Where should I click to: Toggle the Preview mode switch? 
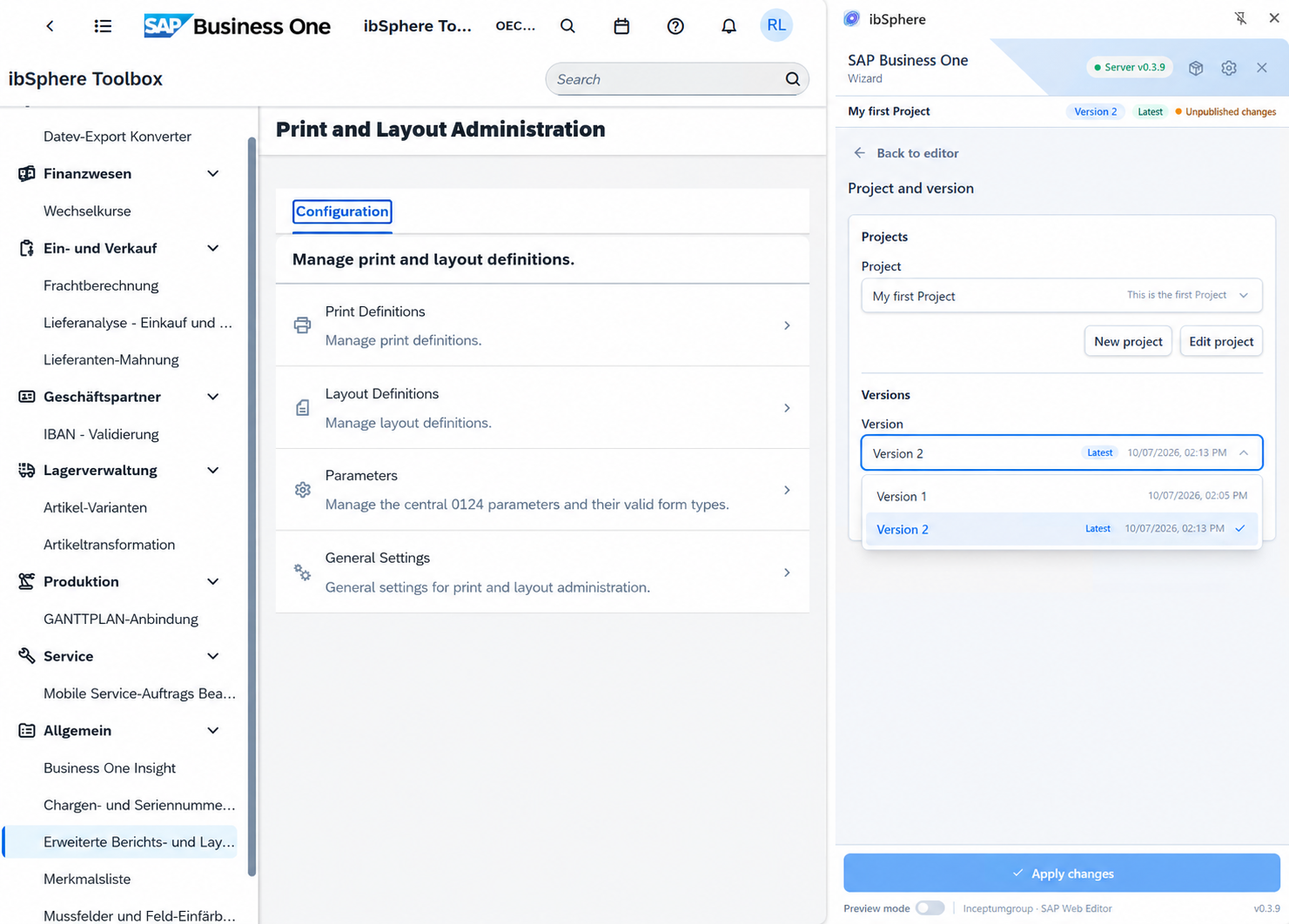click(x=930, y=908)
